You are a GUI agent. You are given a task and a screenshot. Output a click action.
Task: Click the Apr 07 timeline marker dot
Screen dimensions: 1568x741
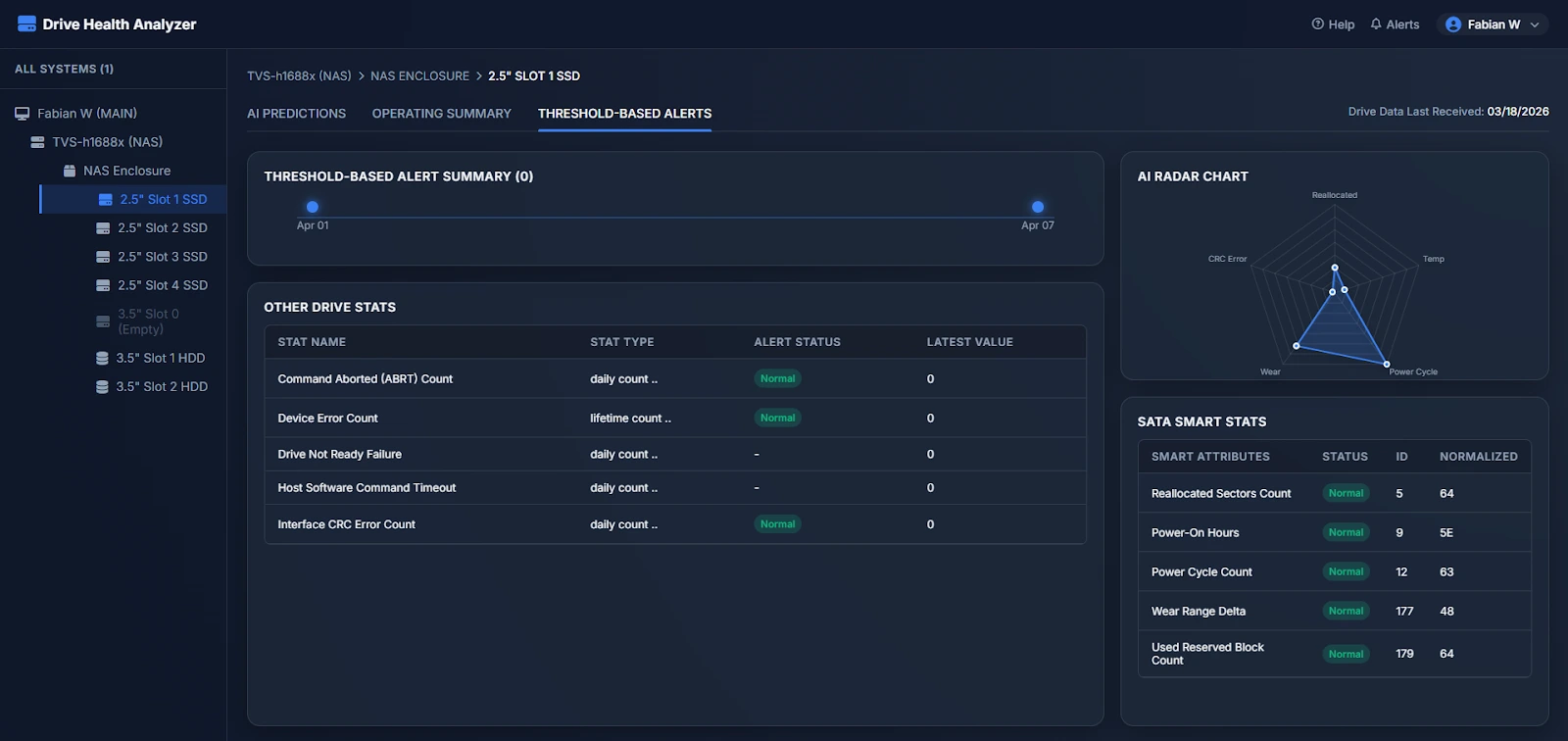click(x=1038, y=207)
